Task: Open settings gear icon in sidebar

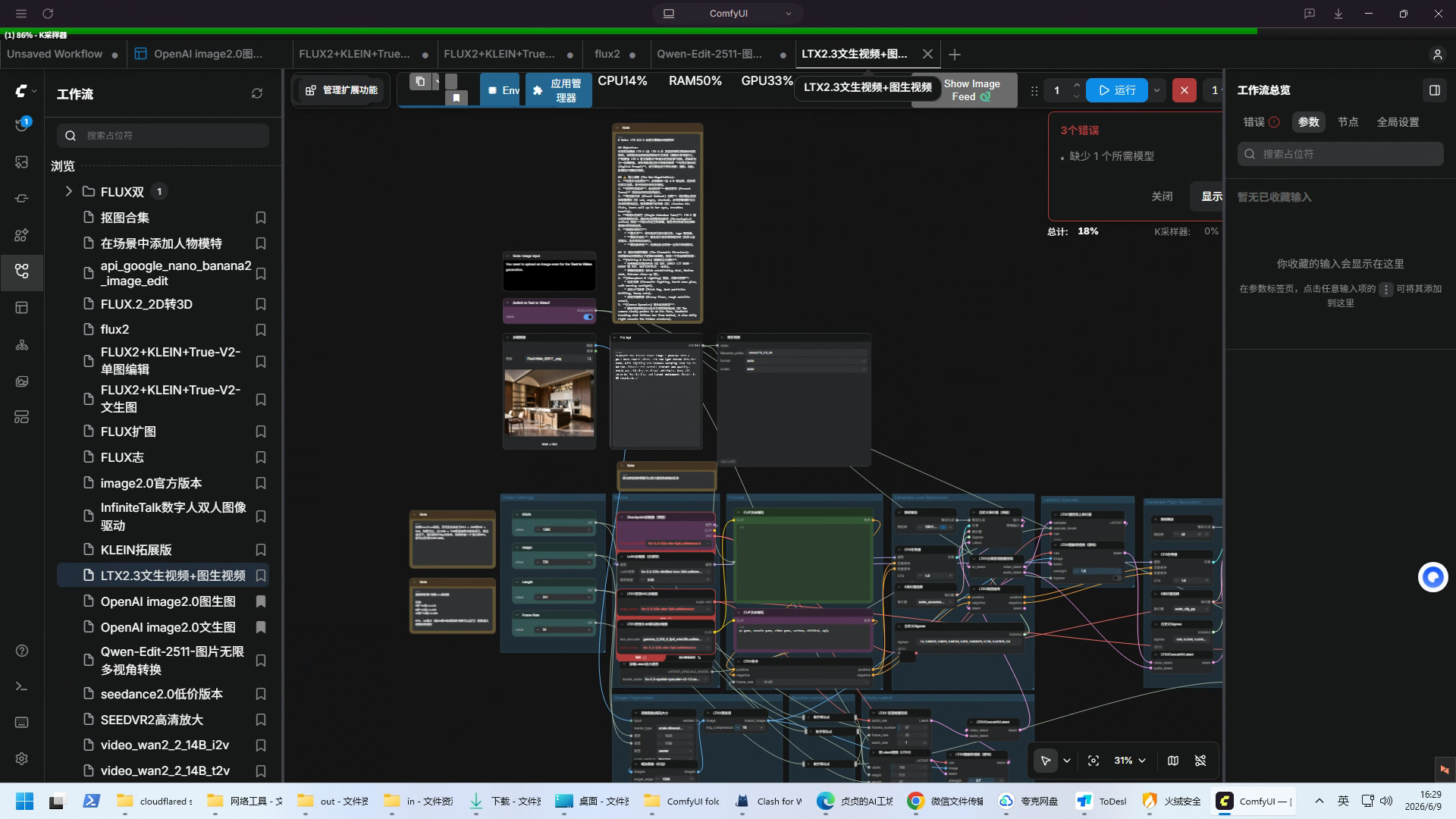Action: tap(22, 758)
